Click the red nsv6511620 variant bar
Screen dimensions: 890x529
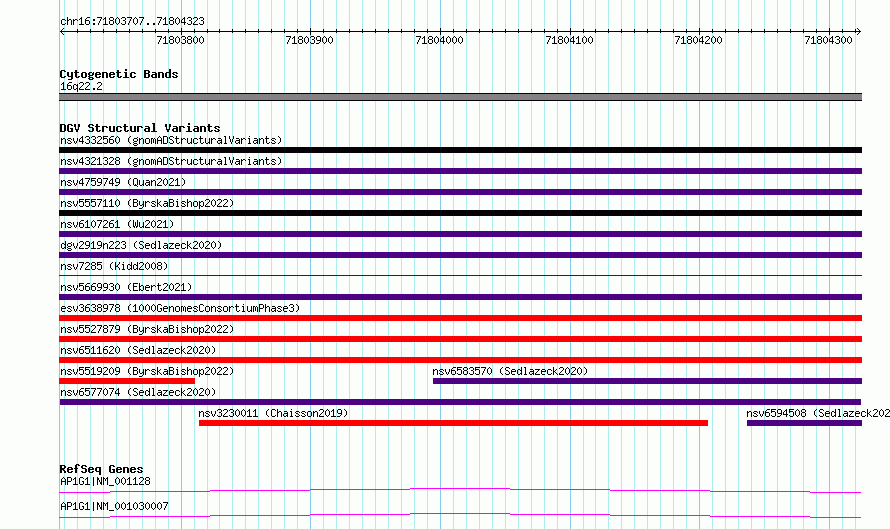tap(460, 360)
